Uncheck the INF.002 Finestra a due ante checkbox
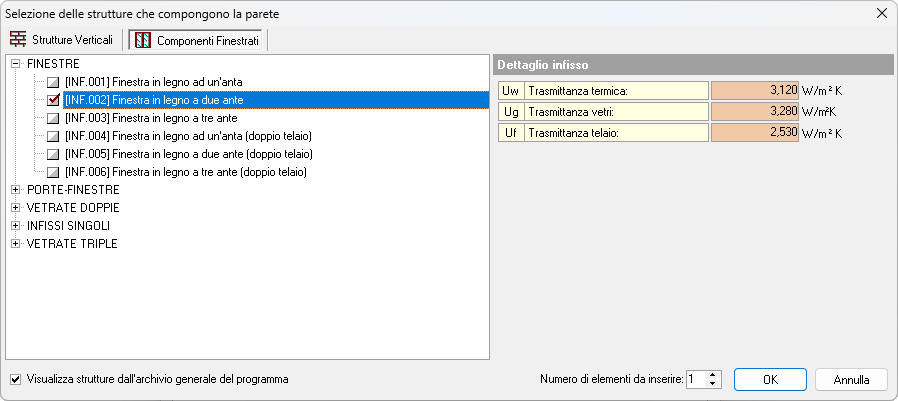898x401 pixels. click(x=53, y=100)
